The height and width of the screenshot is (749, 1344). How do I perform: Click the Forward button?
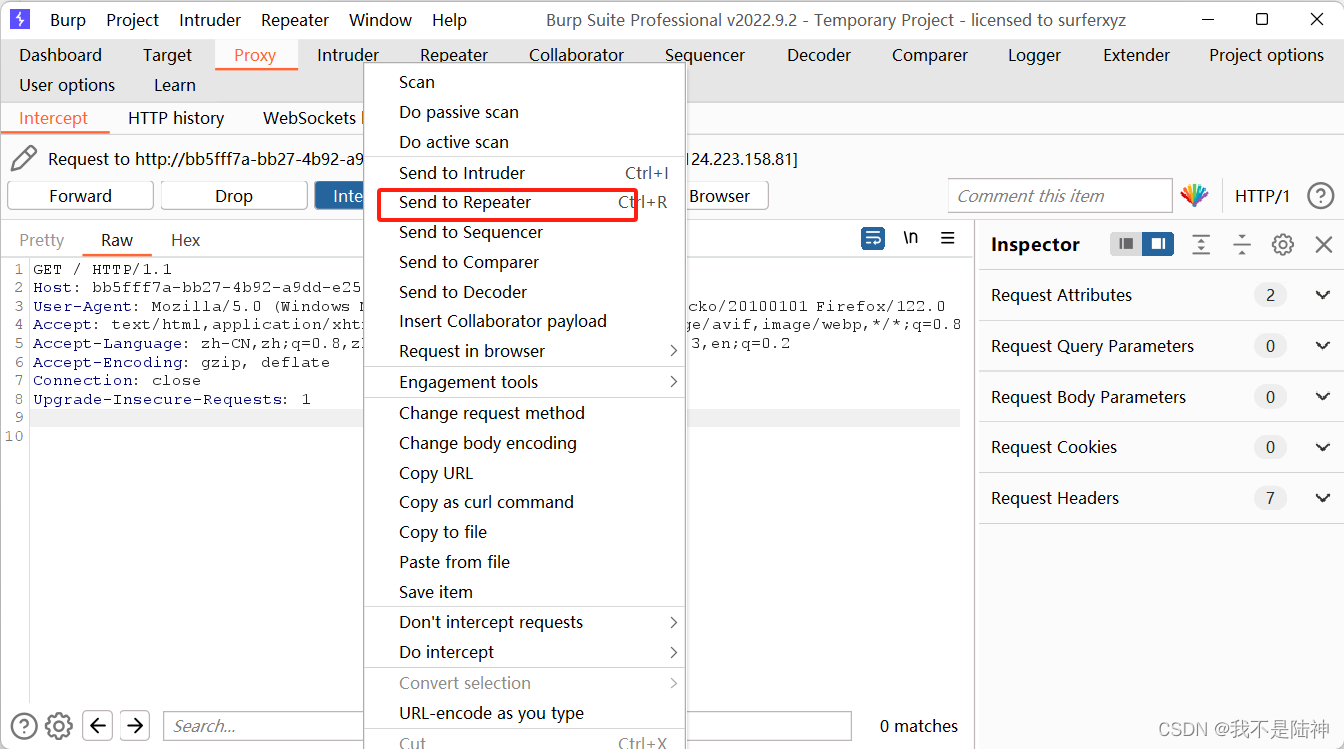click(81, 196)
